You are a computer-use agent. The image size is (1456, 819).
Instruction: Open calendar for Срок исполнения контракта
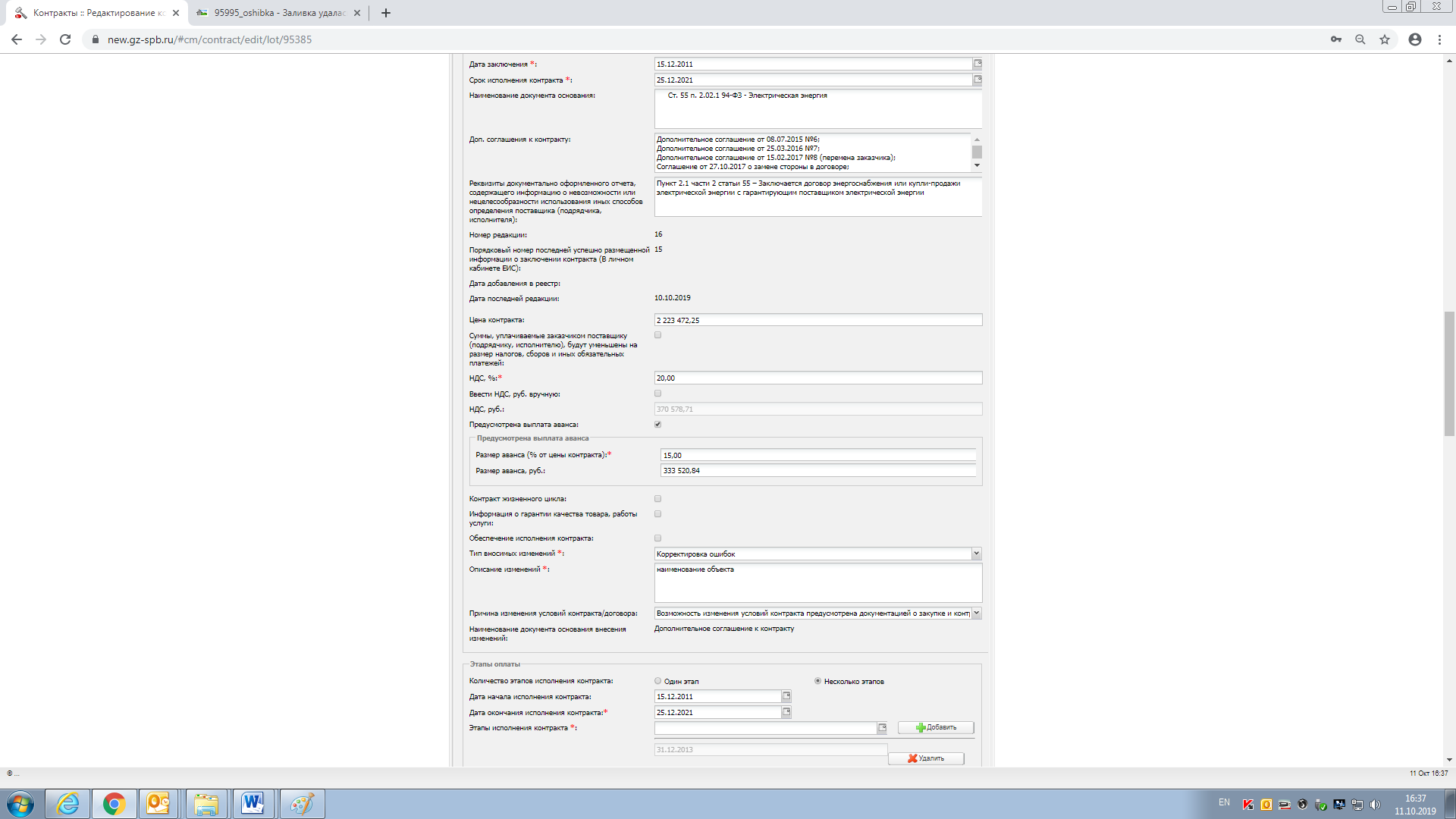coord(977,80)
